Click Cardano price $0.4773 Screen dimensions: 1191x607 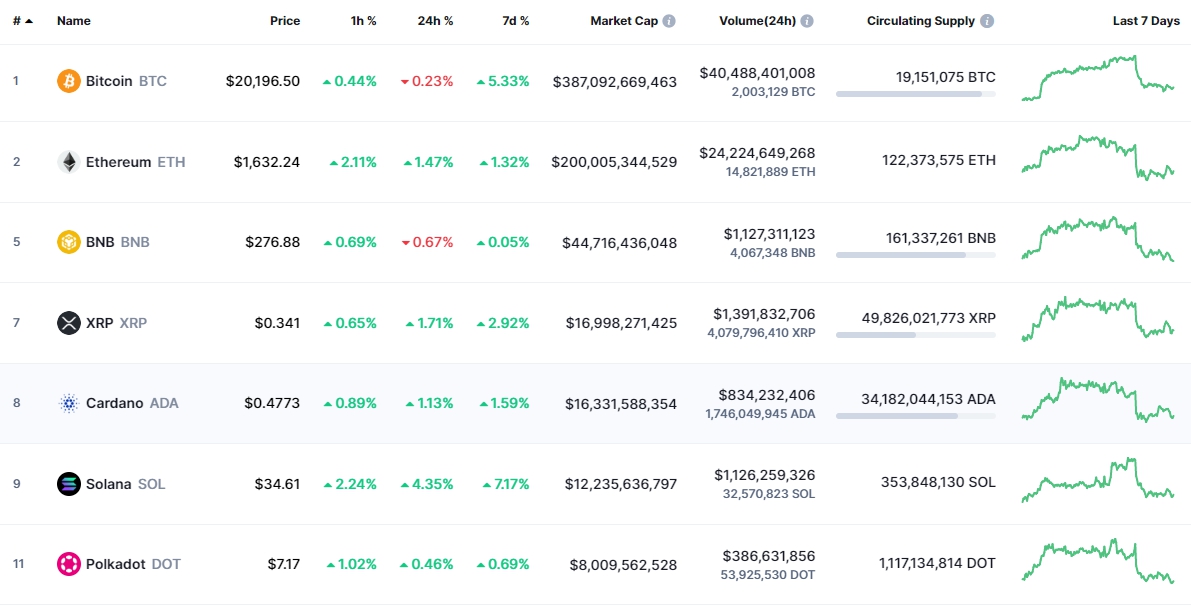coord(272,403)
